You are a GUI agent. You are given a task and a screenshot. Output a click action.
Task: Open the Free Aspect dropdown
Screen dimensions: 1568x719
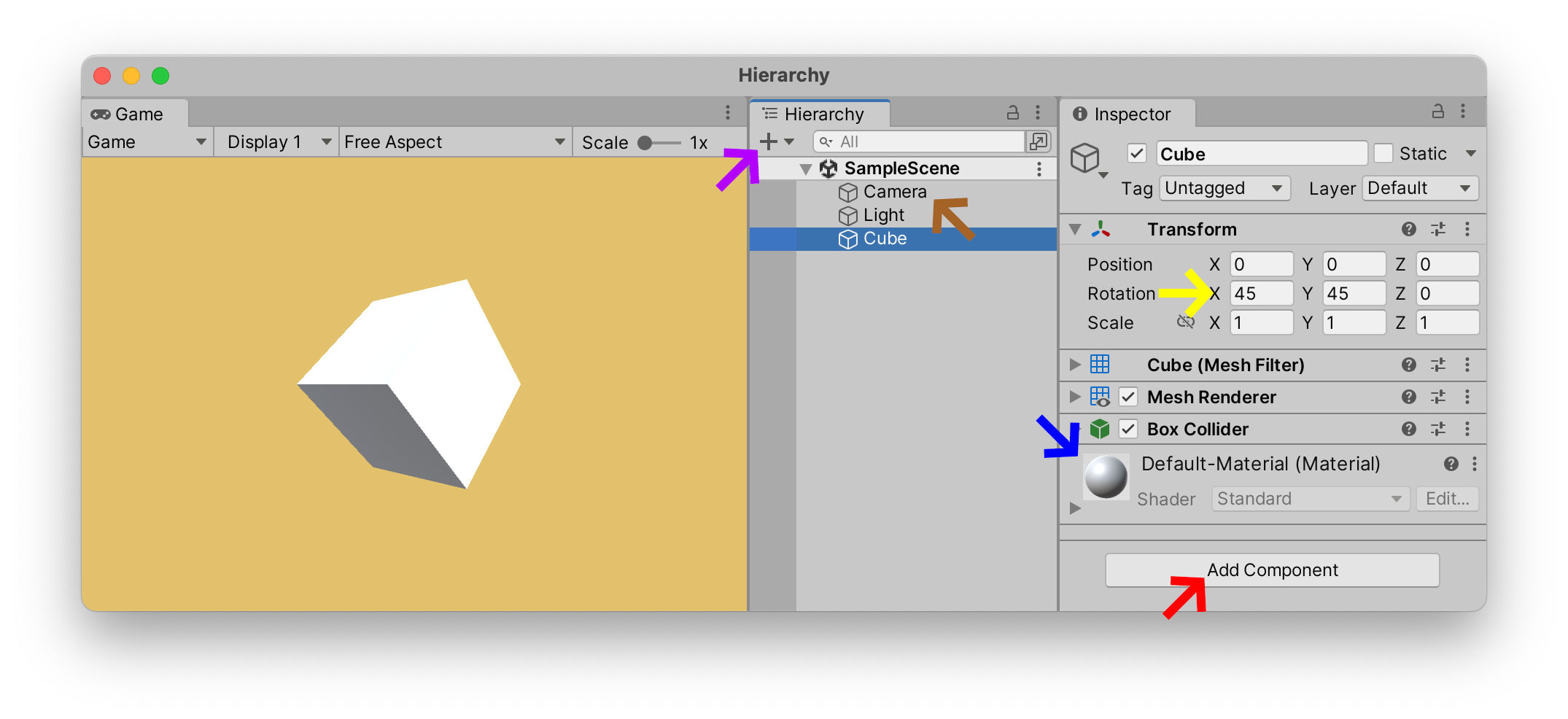pyautogui.click(x=454, y=142)
